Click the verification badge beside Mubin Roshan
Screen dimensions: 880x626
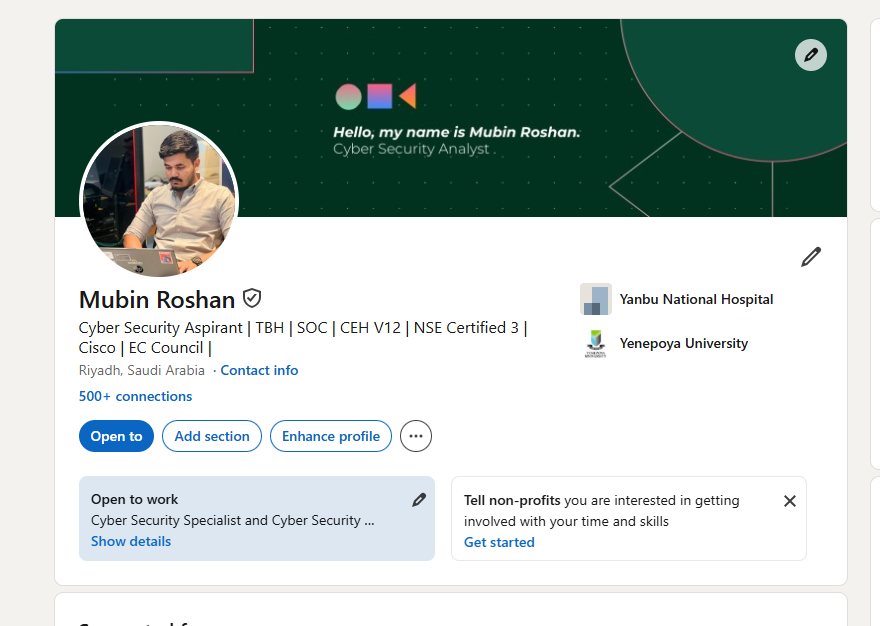point(251,297)
